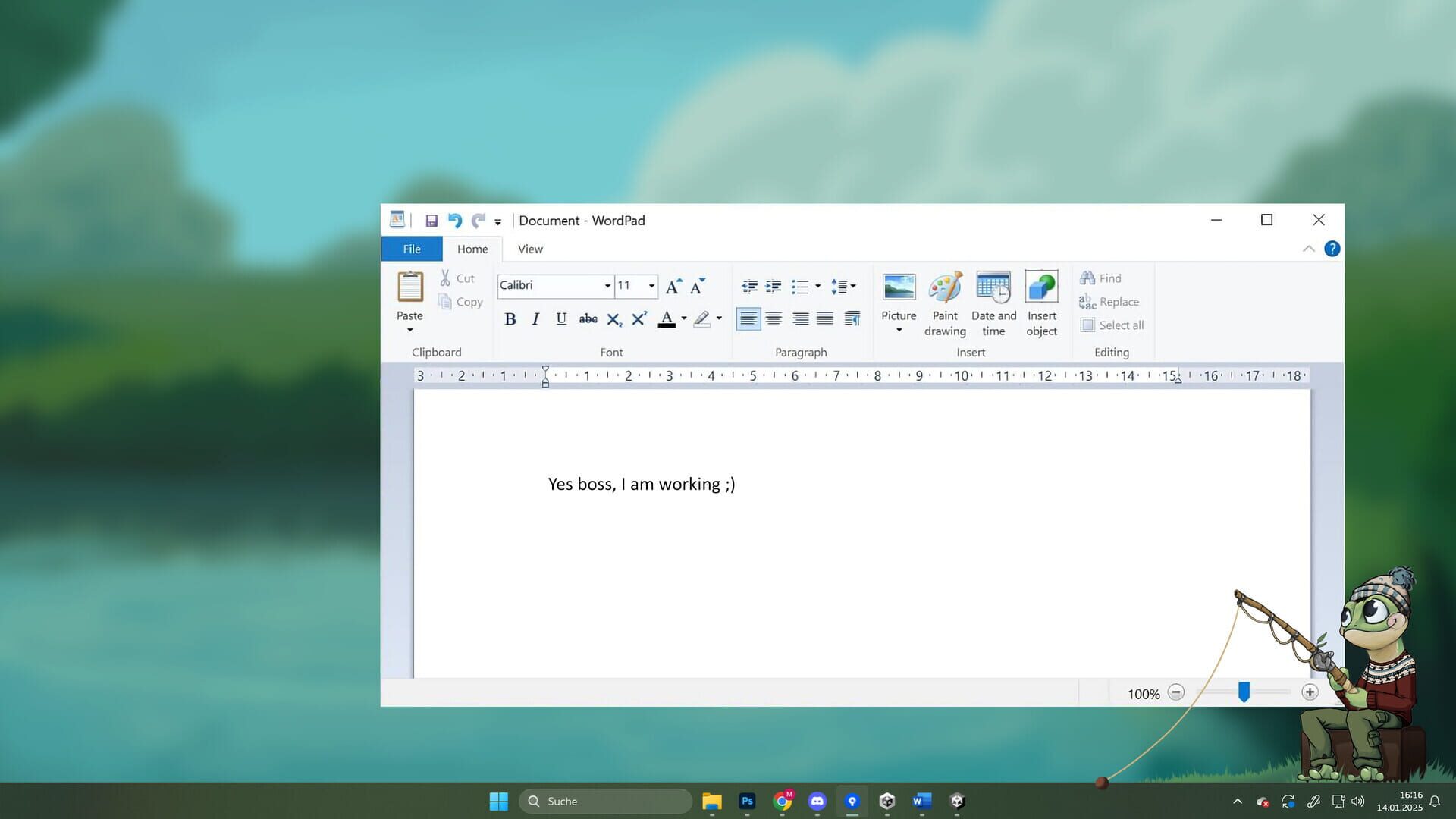This screenshot has height=819, width=1456.
Task: Insert the current date and time
Action: pos(993,302)
